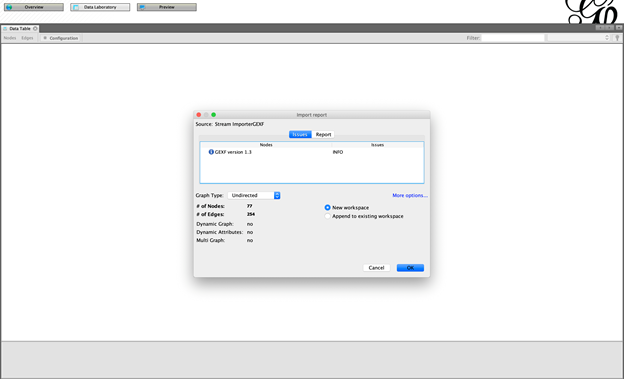Confirm import with OK button

point(410,268)
